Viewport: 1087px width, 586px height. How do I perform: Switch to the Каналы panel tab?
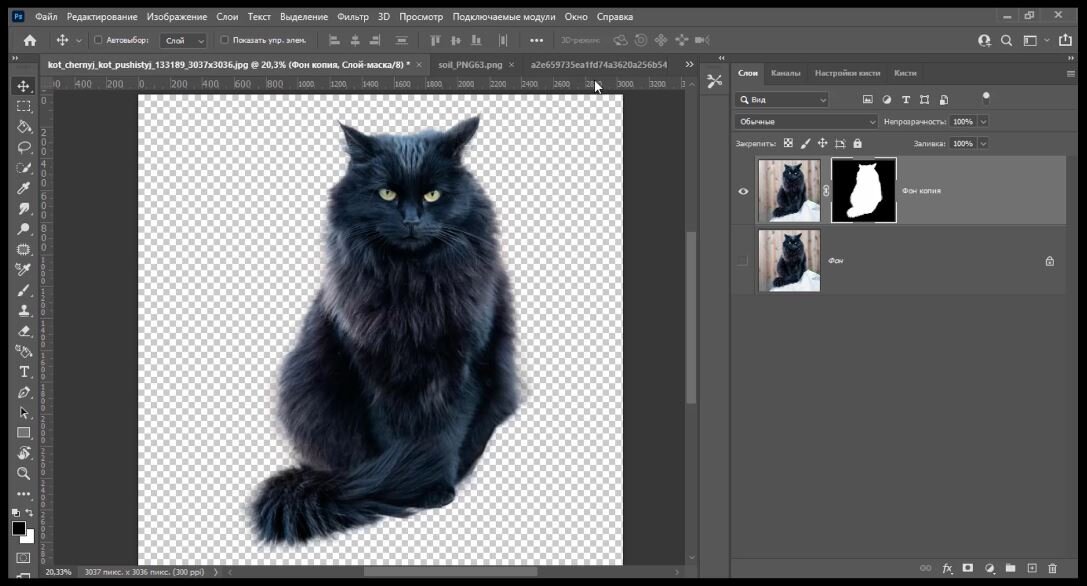[785, 73]
